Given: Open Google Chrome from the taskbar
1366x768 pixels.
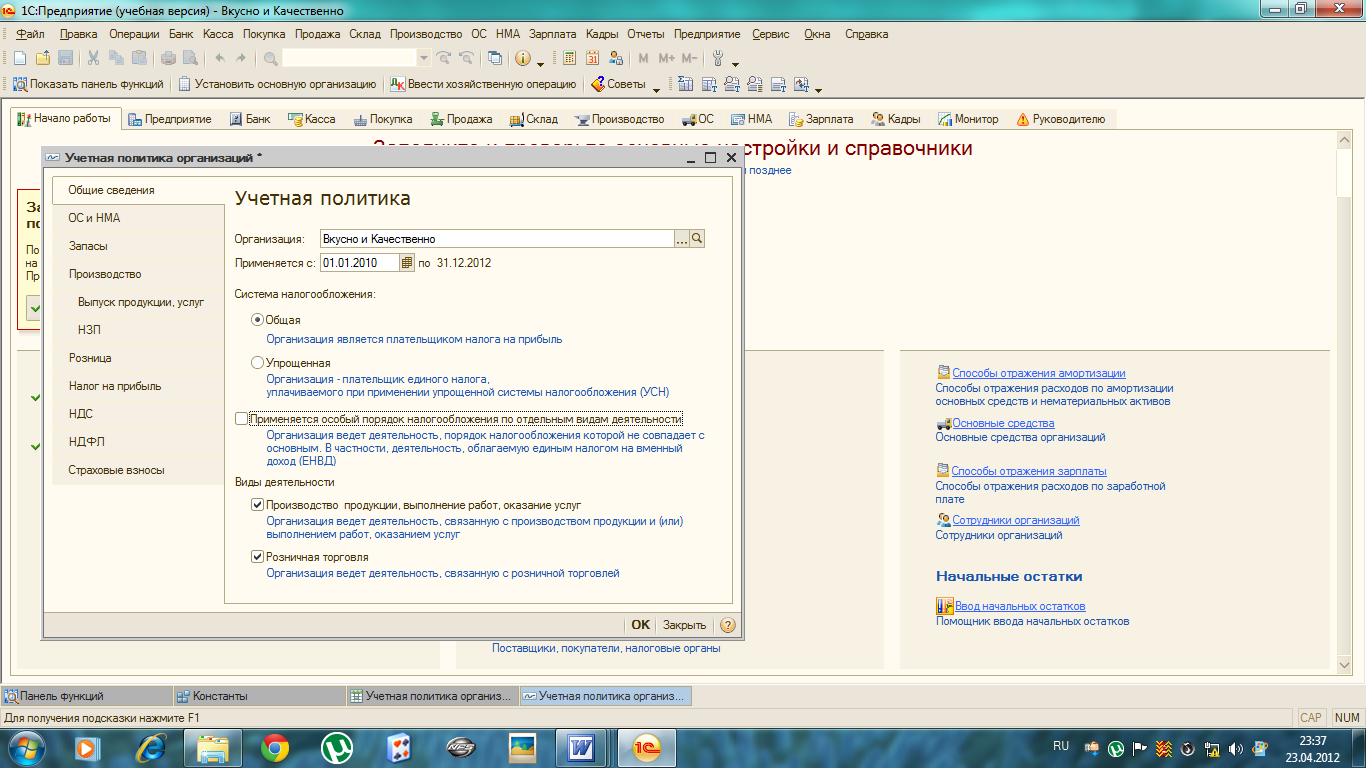Looking at the screenshot, I should [x=275, y=747].
